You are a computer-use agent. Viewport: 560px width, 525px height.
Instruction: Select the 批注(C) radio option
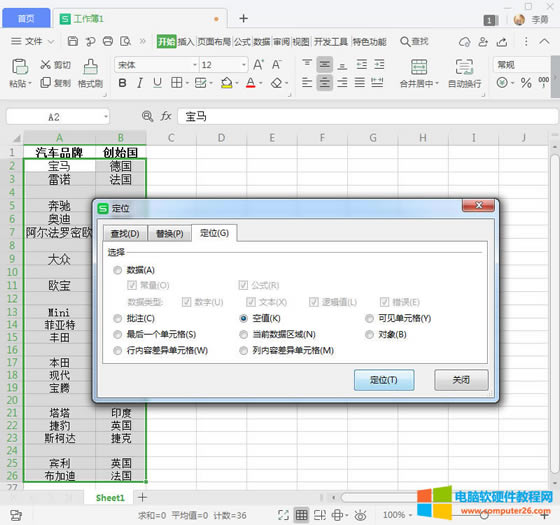(x=117, y=318)
